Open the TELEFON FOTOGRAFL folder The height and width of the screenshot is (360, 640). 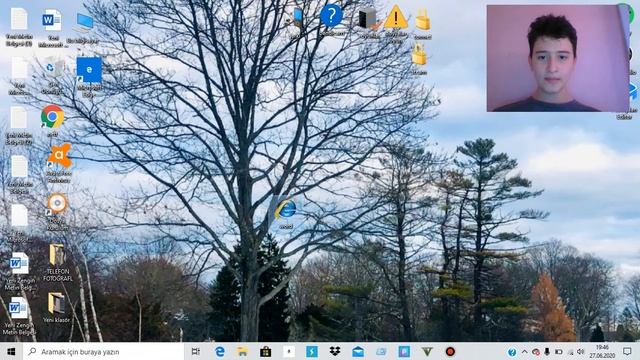pos(57,255)
